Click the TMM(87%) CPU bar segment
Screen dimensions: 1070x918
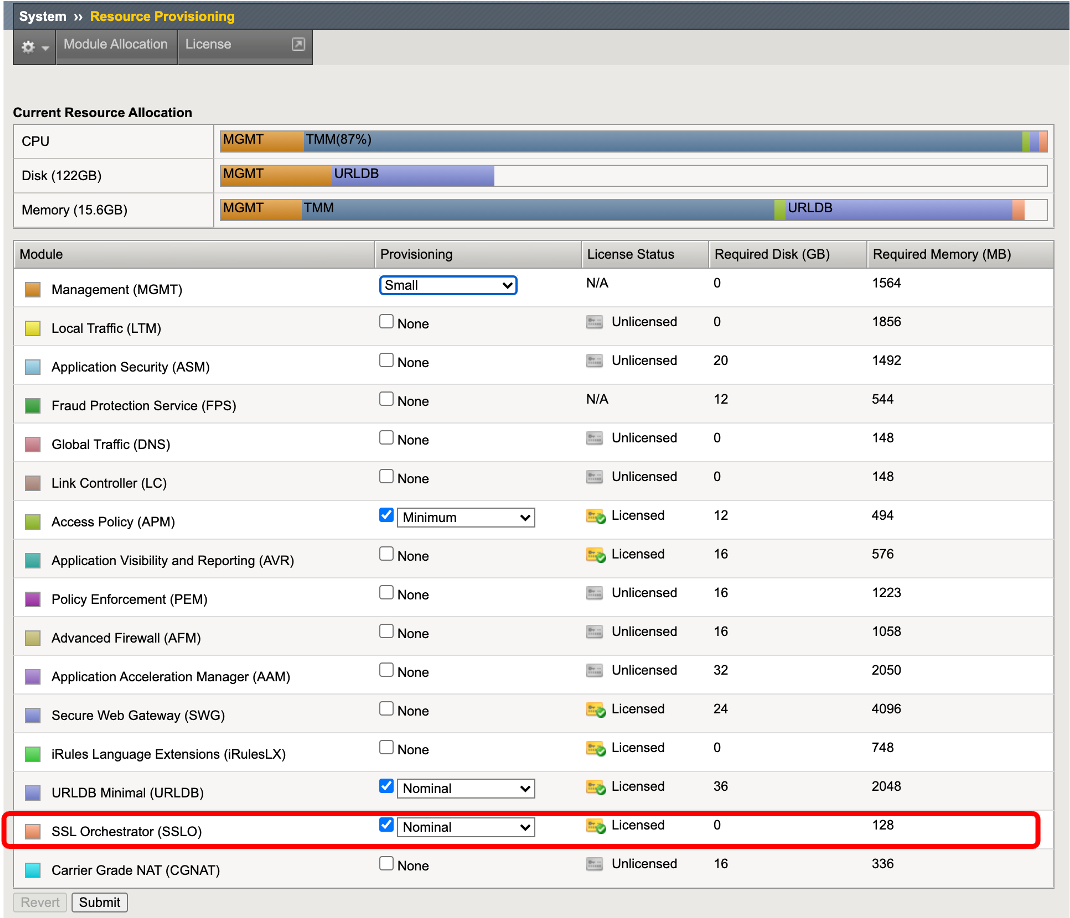point(663,141)
